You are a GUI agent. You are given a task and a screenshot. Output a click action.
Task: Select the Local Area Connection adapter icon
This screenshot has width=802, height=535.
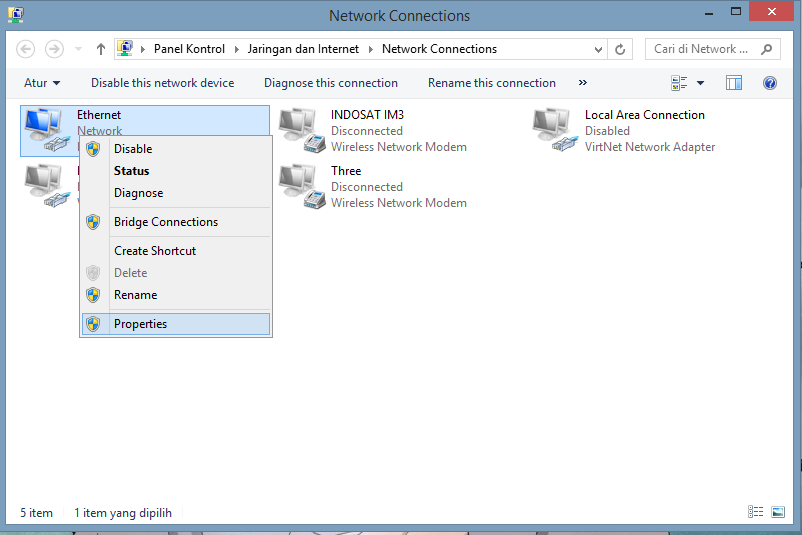tap(554, 130)
